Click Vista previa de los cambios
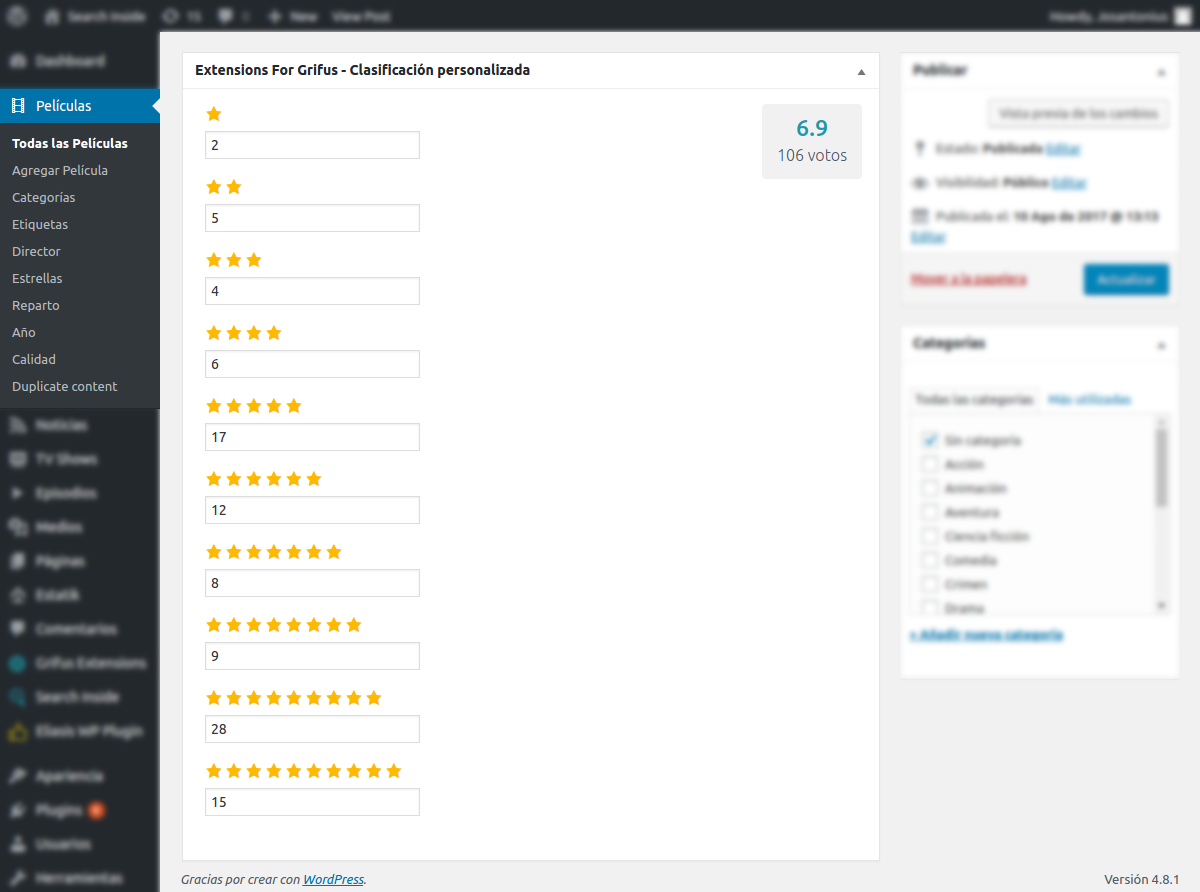The width and height of the screenshot is (1200, 892). (1078, 113)
